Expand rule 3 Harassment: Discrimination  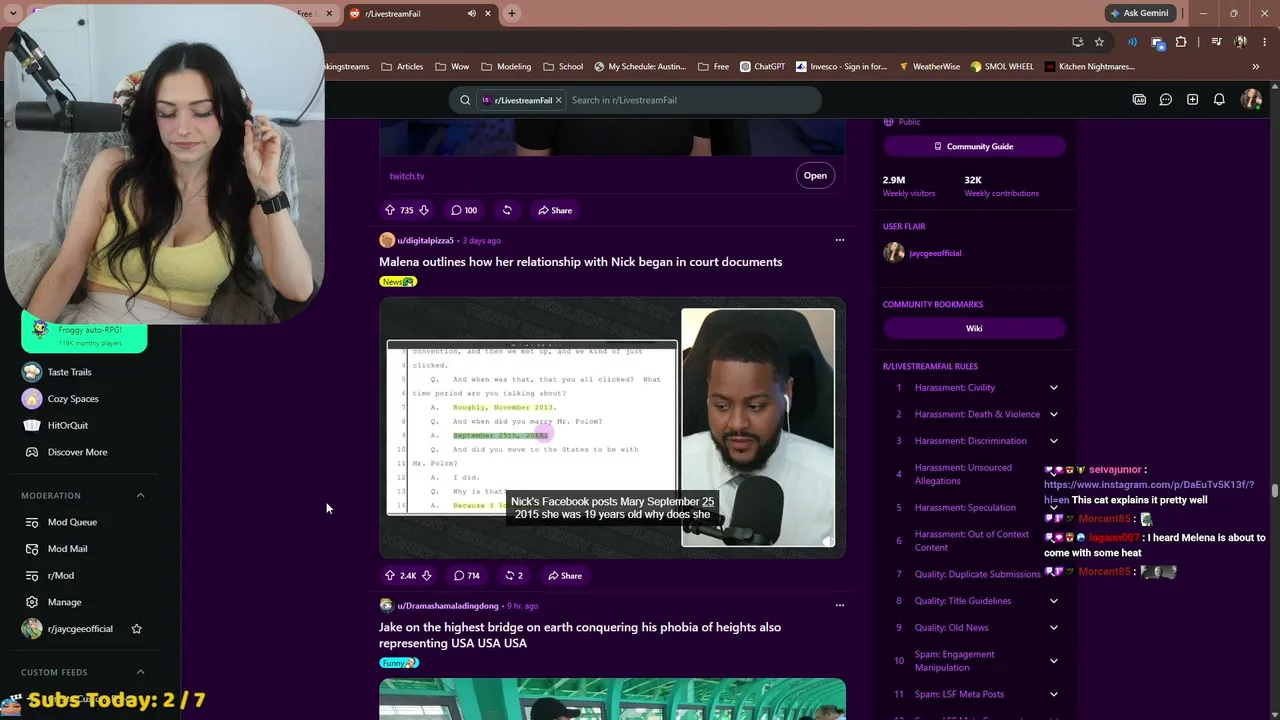click(1054, 441)
